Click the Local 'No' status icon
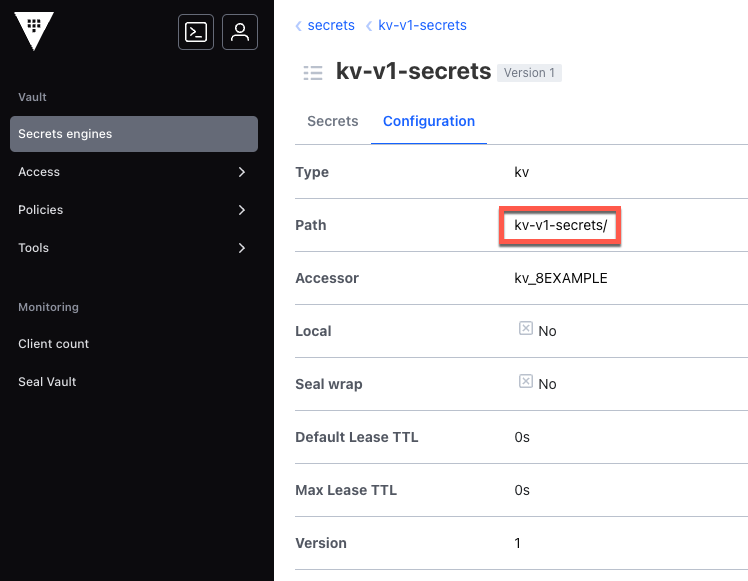This screenshot has height=581, width=748. click(526, 328)
